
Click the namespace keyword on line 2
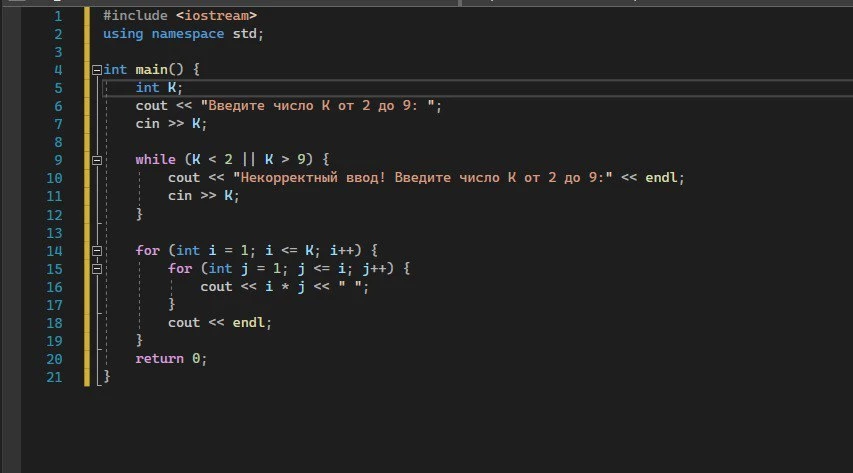188,34
